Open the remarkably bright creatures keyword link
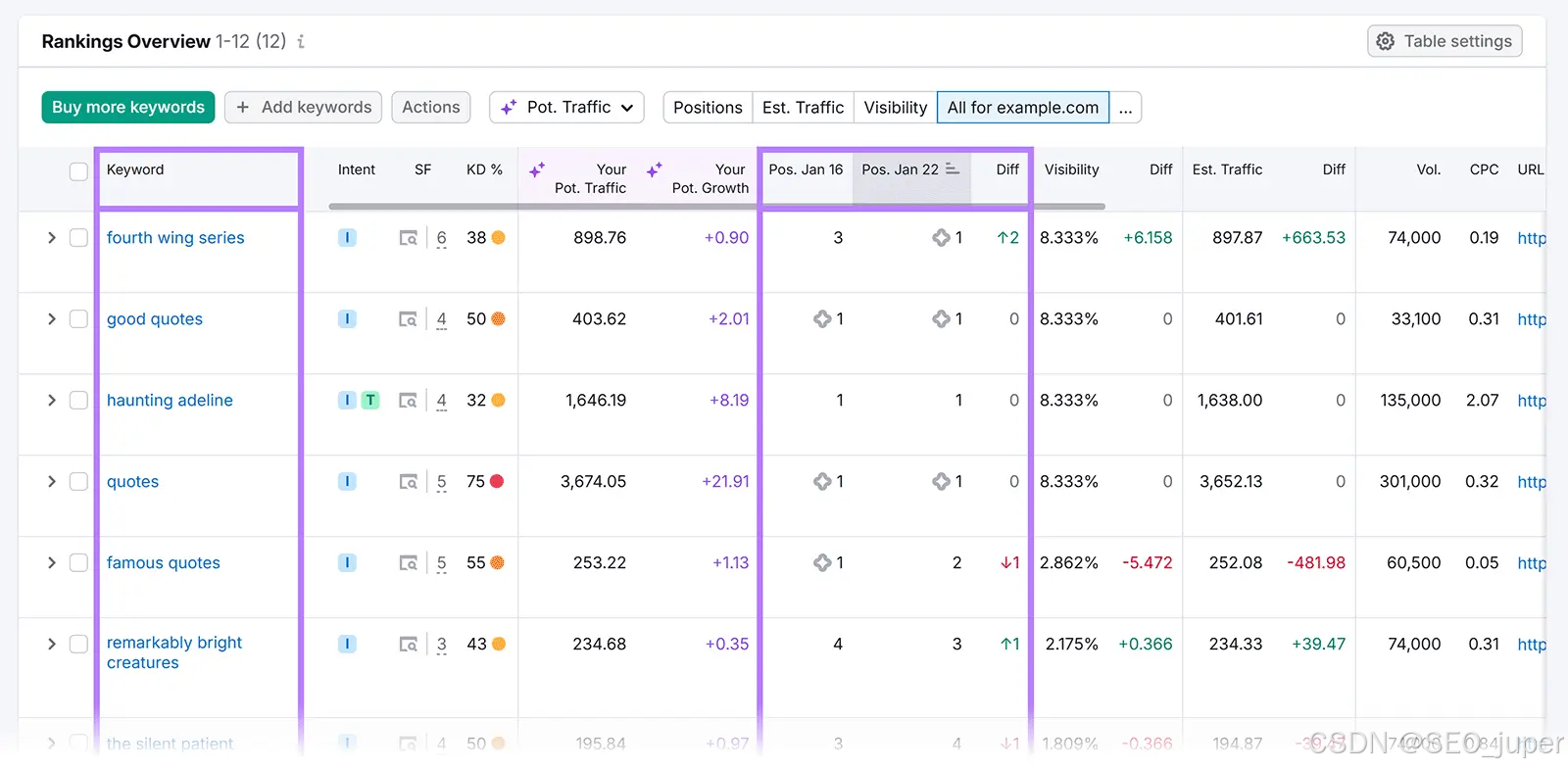This screenshot has width=1568, height=770. pos(174,652)
